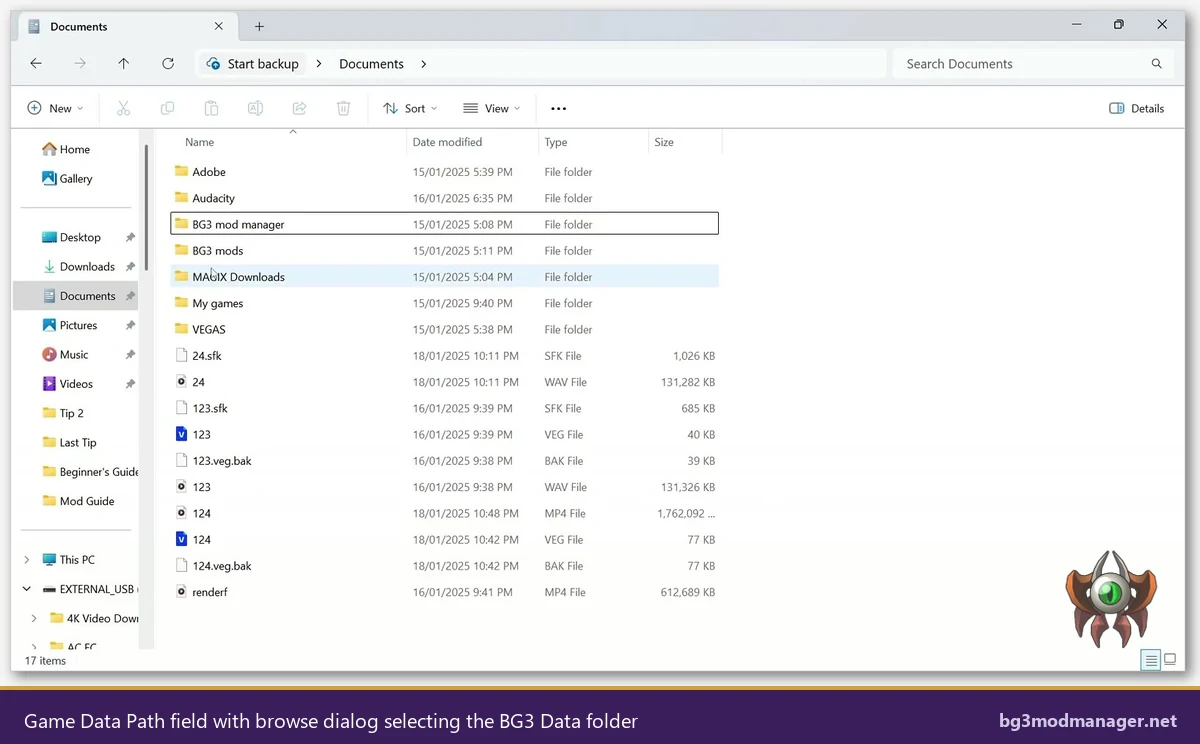Image resolution: width=1200 pixels, height=744 pixels.
Task: Expand the 4K Video Downloader folder node
Action: 35,618
